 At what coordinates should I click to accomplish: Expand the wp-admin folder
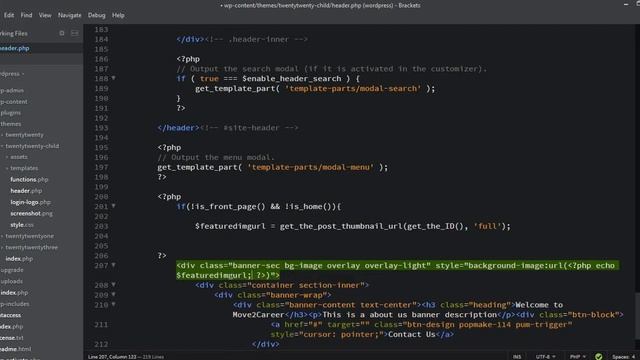pos(12,90)
